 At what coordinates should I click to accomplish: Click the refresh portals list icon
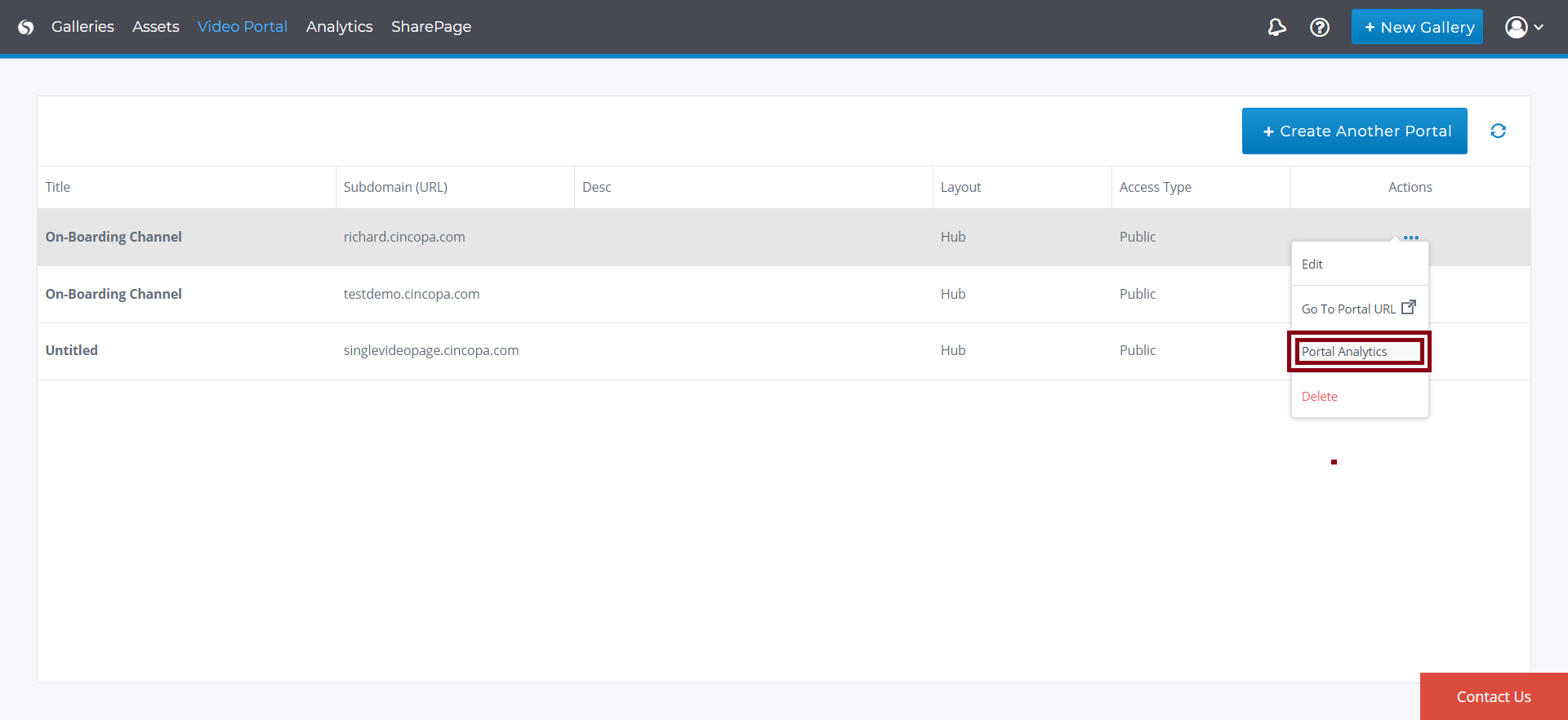[1498, 131]
